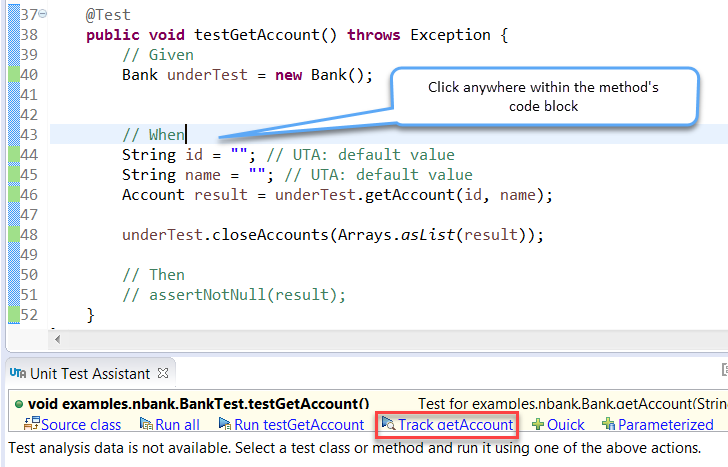Screen dimensions: 728x467
Task: Choose the Quick action link
Action: [566, 424]
